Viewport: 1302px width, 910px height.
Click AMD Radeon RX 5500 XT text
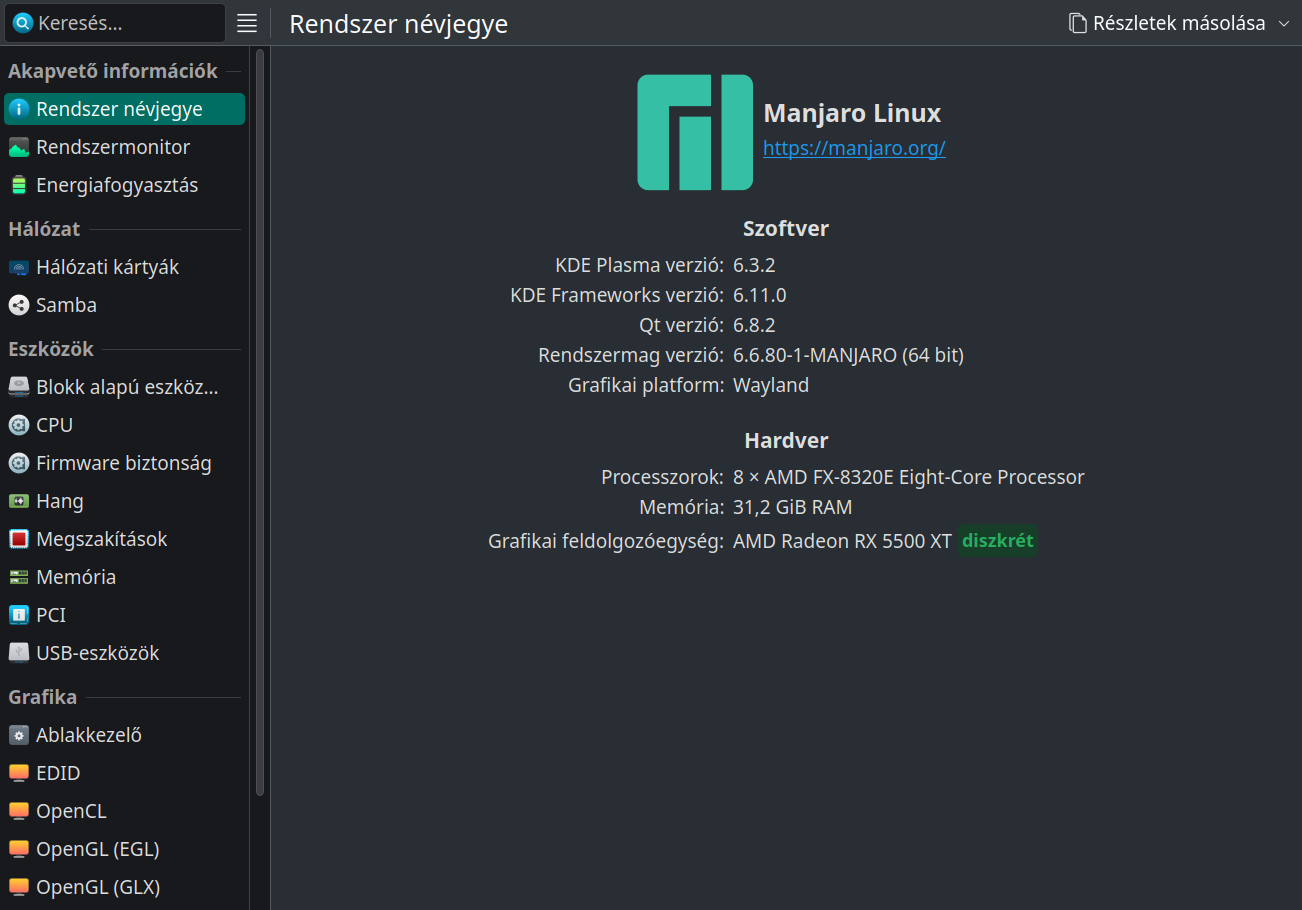[x=842, y=541]
